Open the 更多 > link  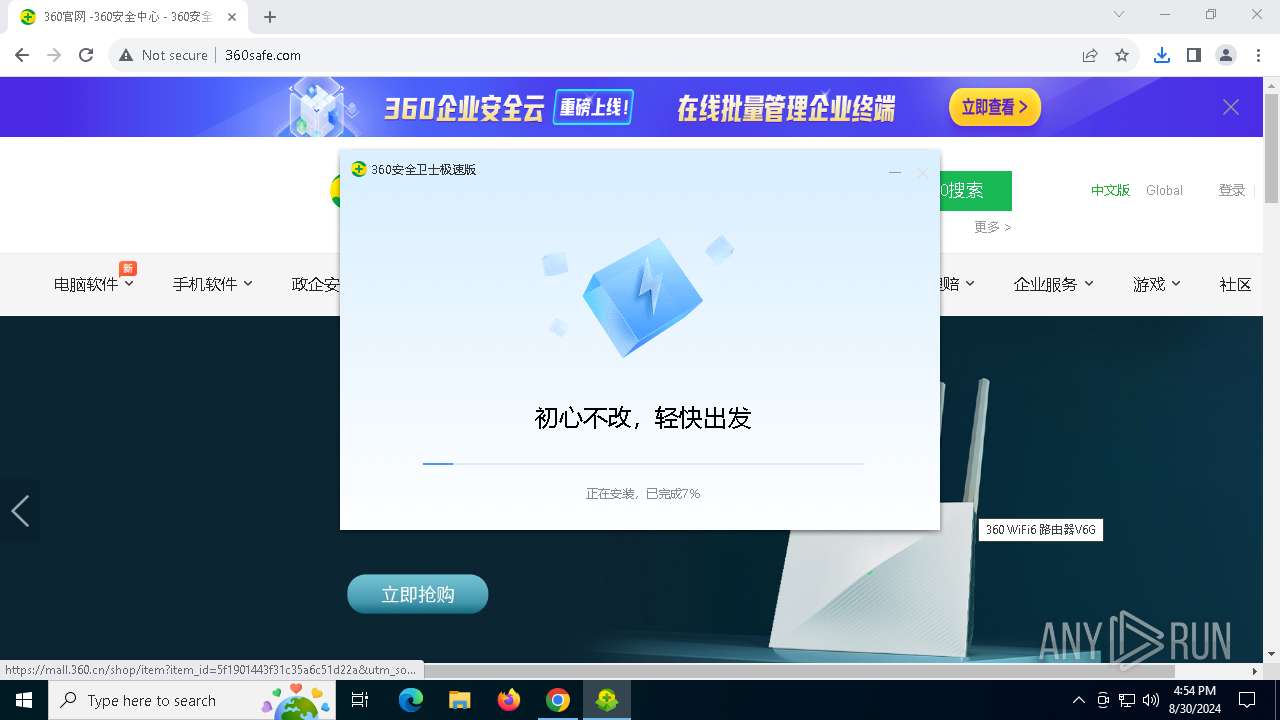993,227
